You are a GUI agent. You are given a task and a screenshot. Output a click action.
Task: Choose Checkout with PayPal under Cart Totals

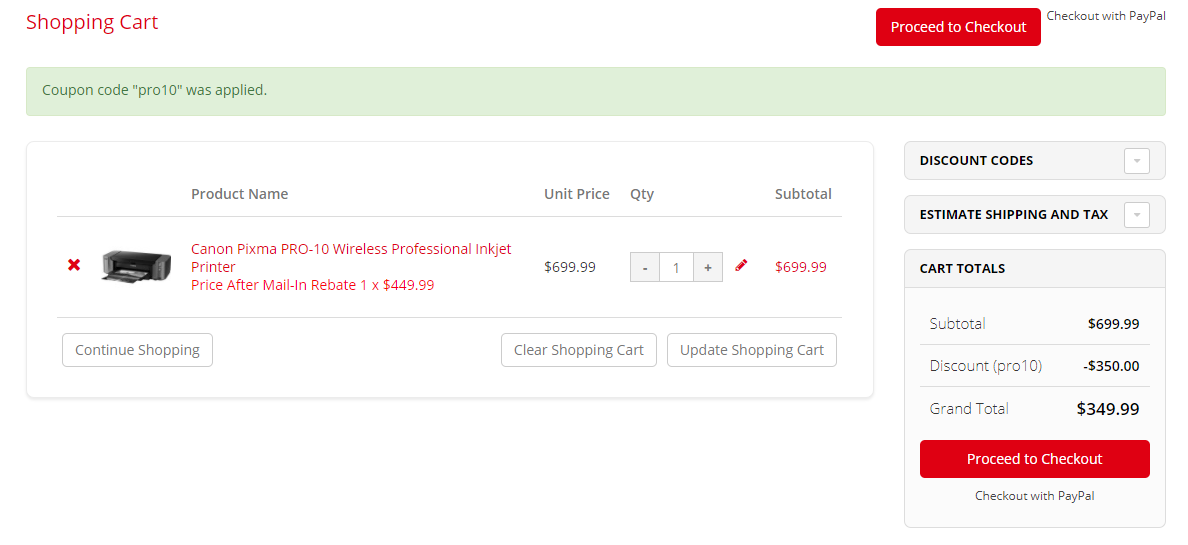tap(1034, 496)
